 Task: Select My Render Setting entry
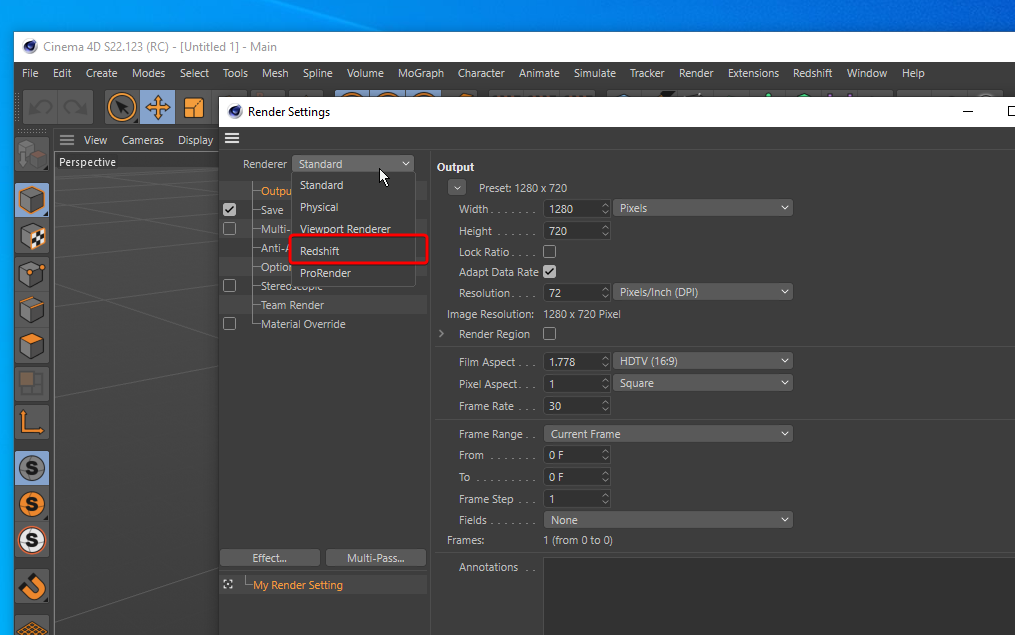tap(298, 585)
